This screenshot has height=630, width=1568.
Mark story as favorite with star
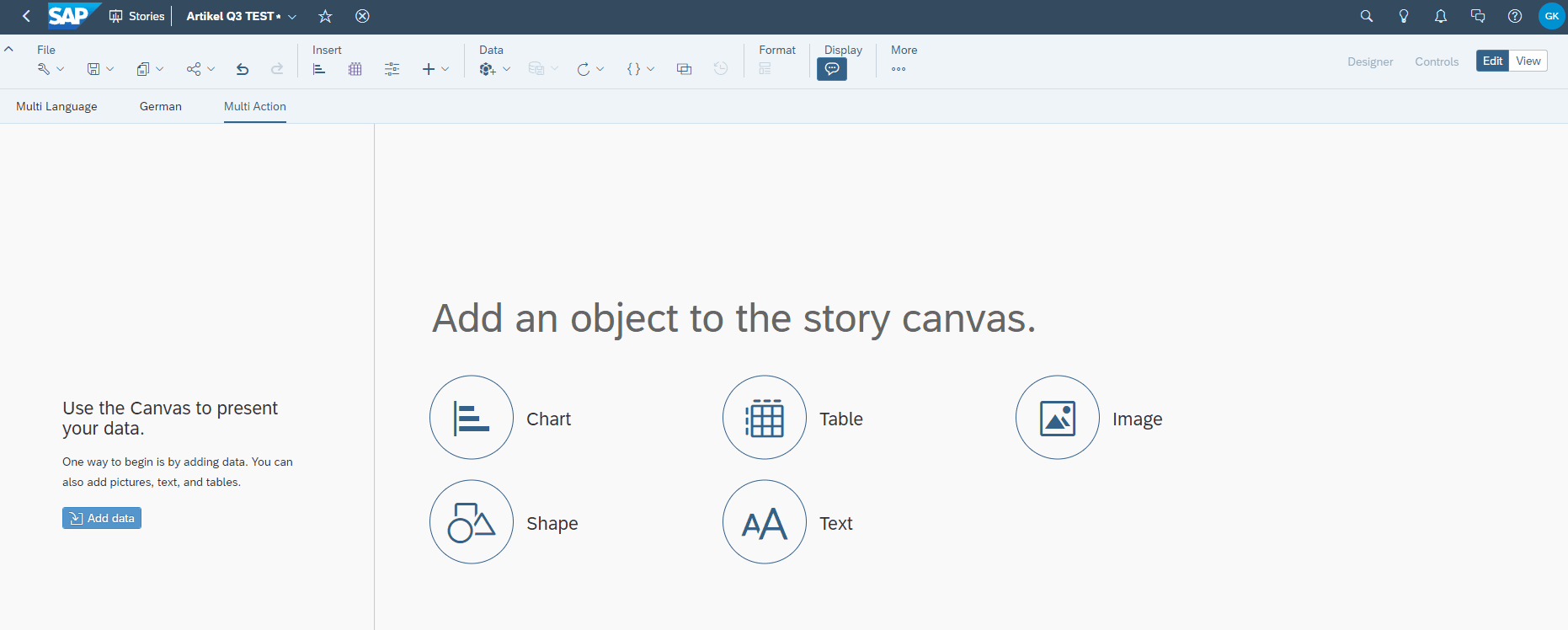tap(325, 16)
